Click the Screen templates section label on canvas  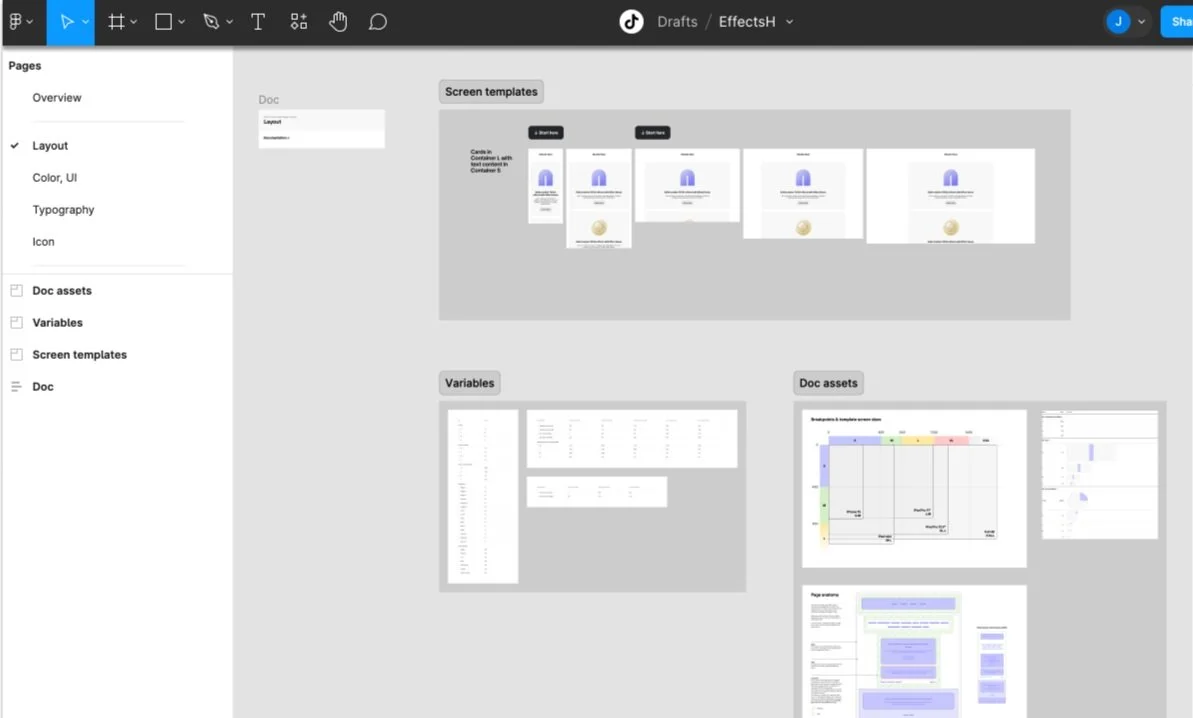(x=491, y=91)
